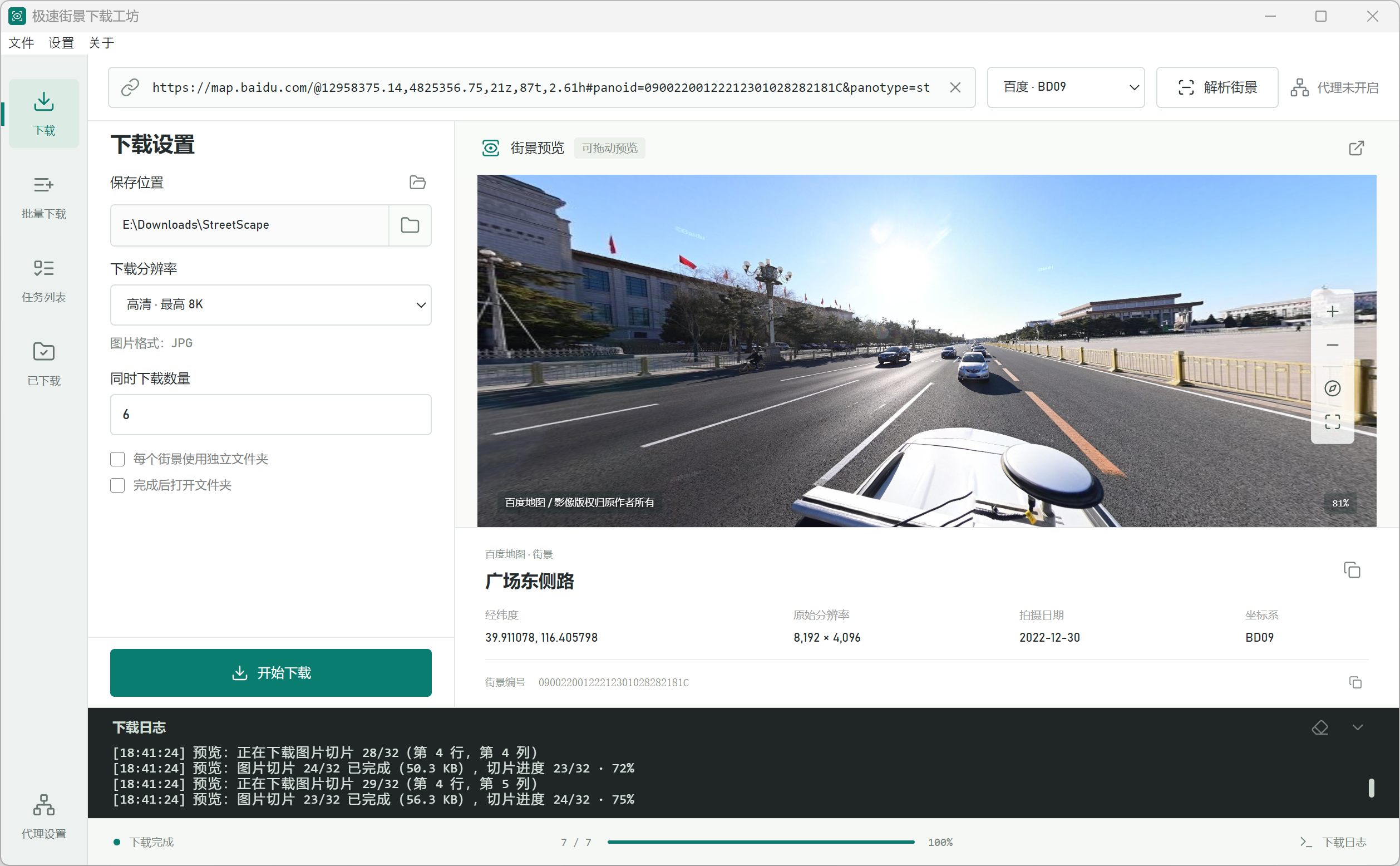Viewport: 1400px width, 866px height.
Task: Clear the URL with the X icon
Action: coord(955,87)
